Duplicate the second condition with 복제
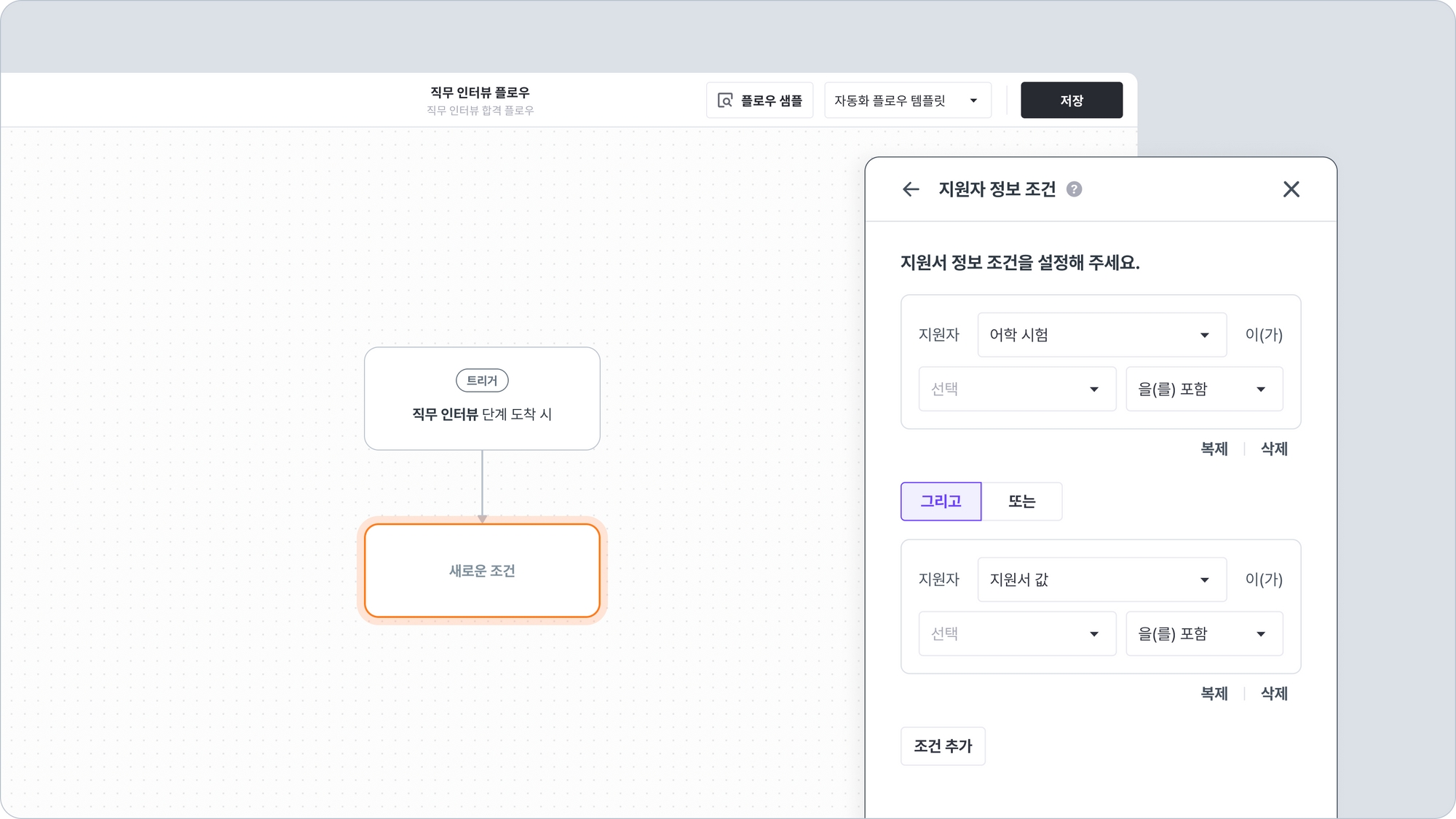The width and height of the screenshot is (1456, 819). click(1214, 694)
